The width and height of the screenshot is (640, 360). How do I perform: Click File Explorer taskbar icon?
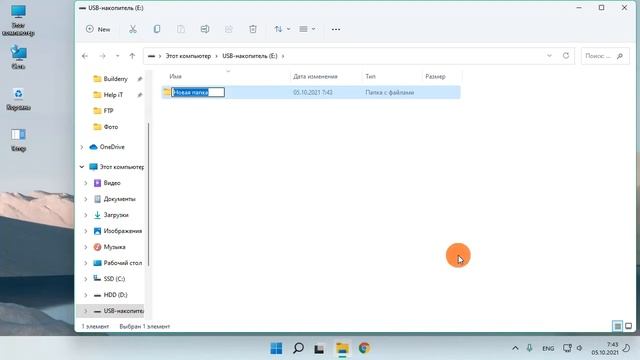[342, 348]
